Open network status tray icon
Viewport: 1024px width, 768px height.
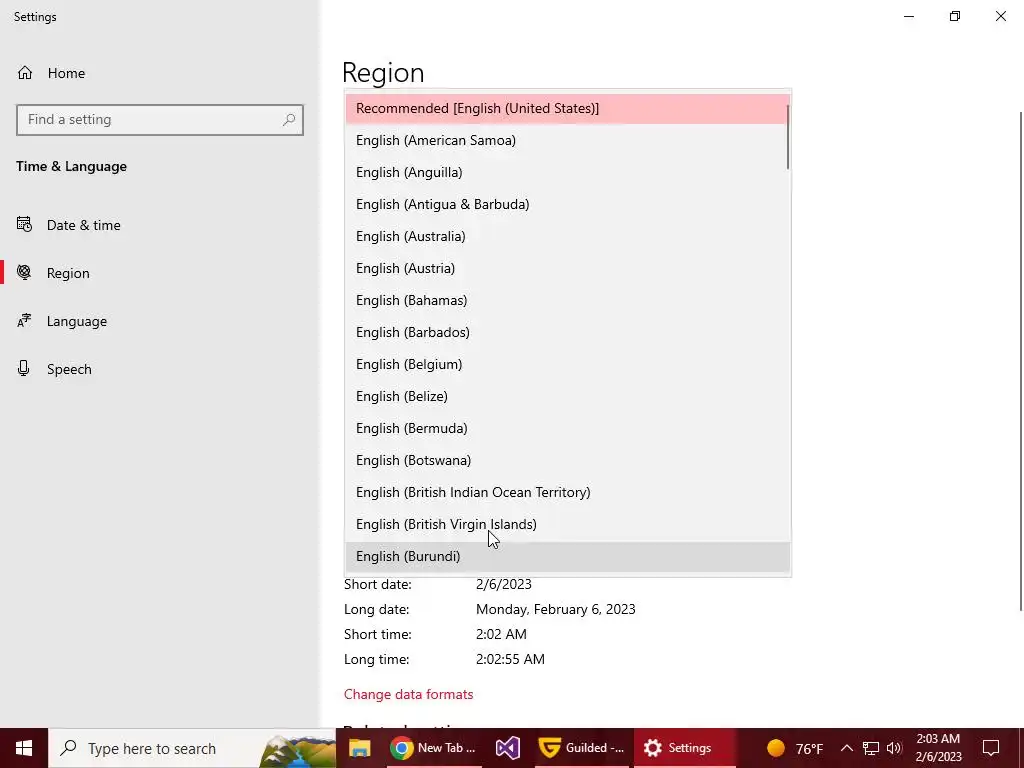point(871,748)
